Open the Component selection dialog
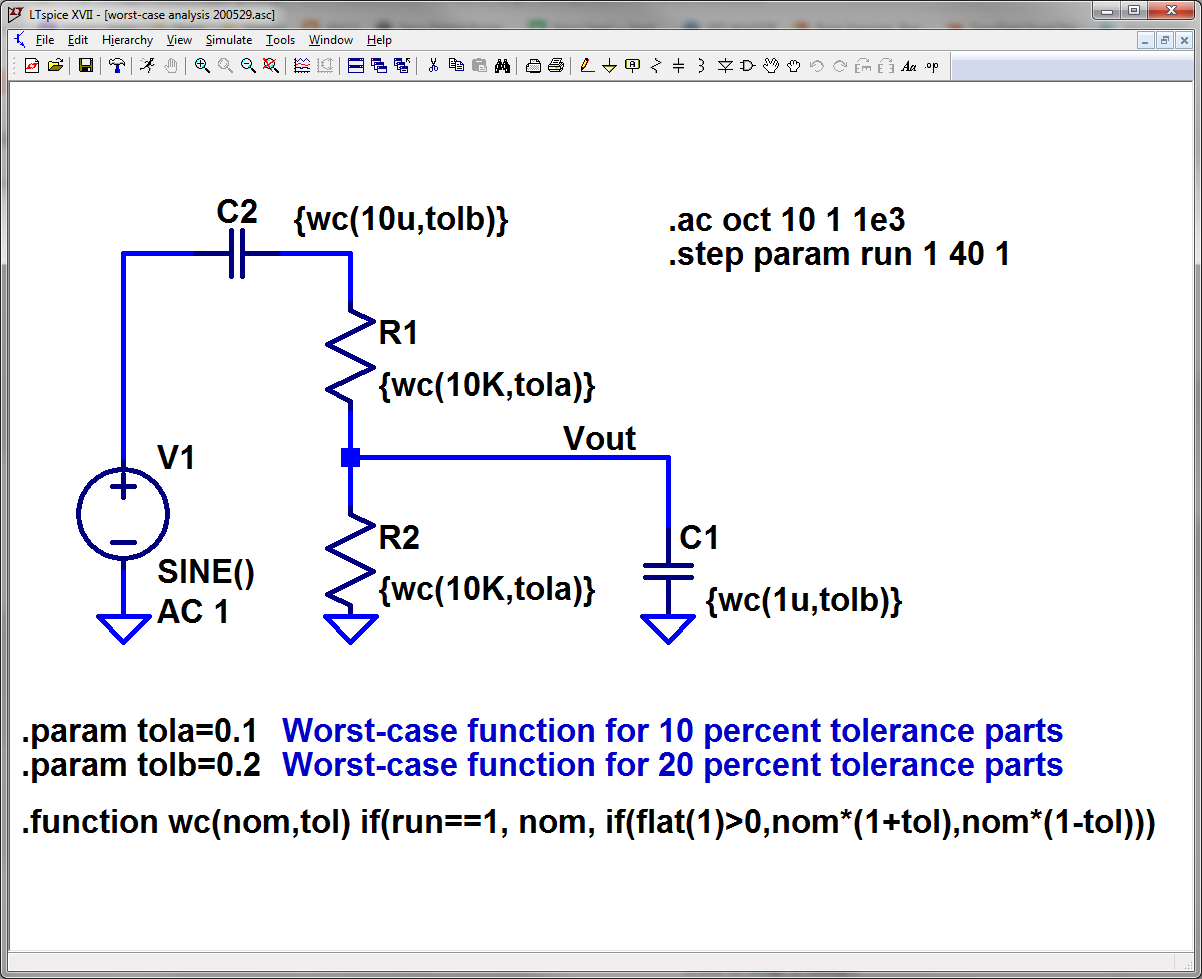 click(747, 66)
